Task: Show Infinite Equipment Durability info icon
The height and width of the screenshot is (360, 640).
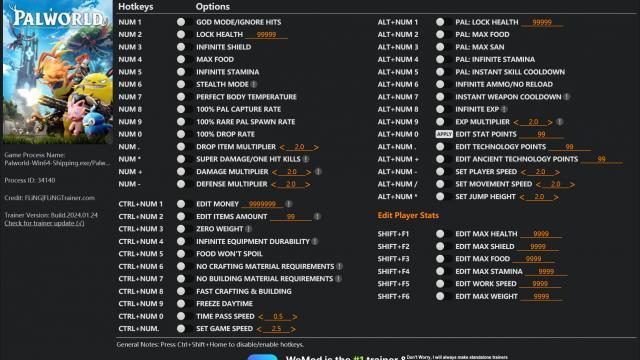Action: (x=315, y=242)
